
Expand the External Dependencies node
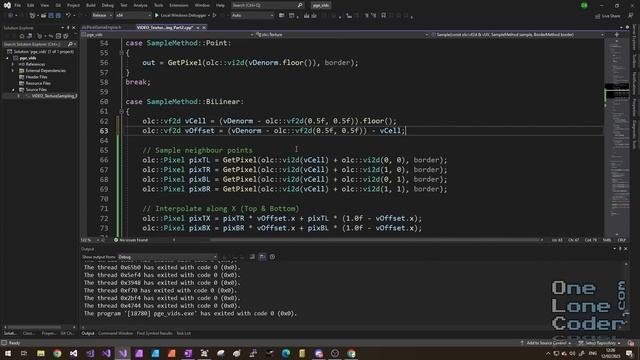click(x=13, y=71)
